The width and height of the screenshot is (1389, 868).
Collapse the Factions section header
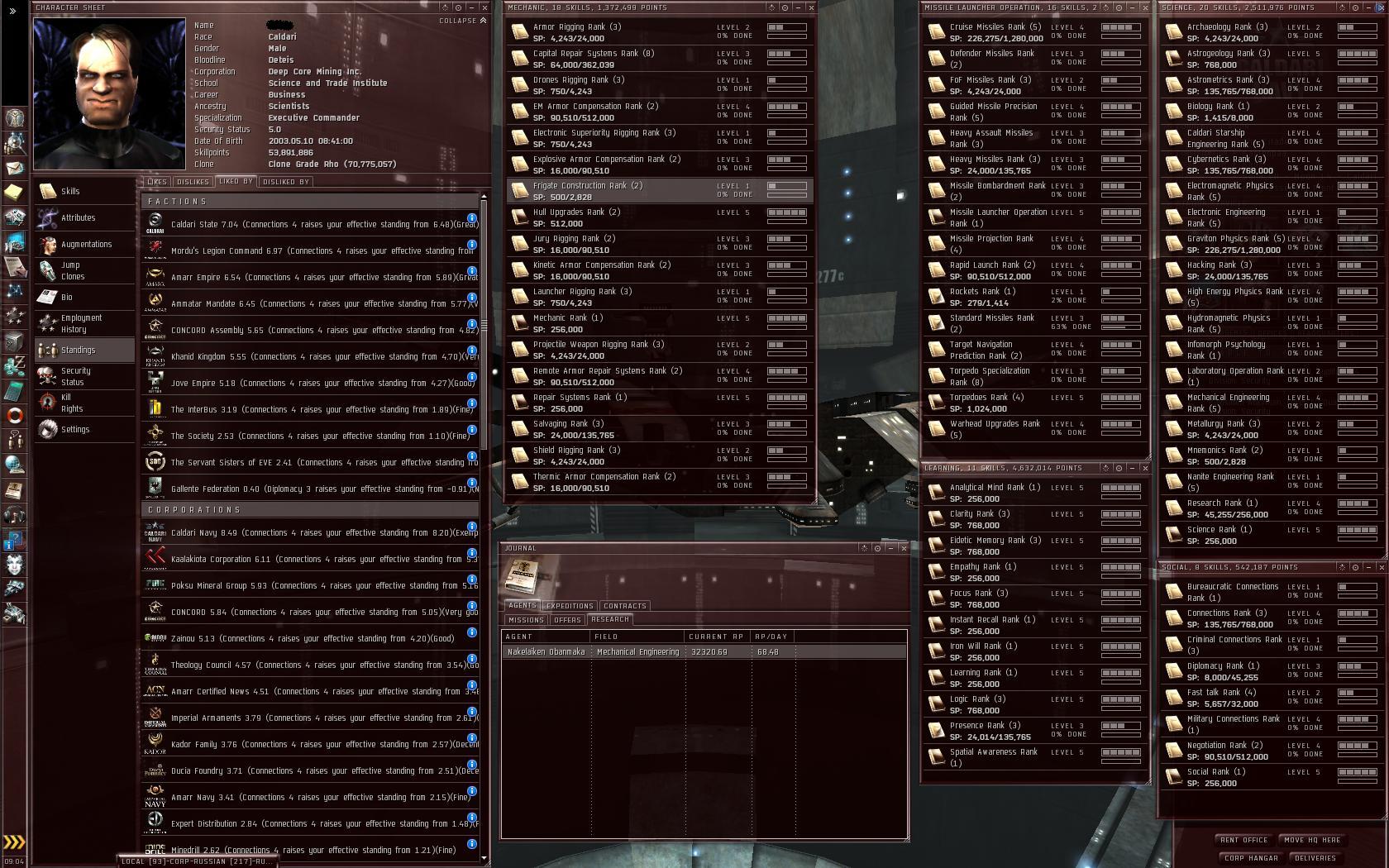pyautogui.click(x=310, y=201)
